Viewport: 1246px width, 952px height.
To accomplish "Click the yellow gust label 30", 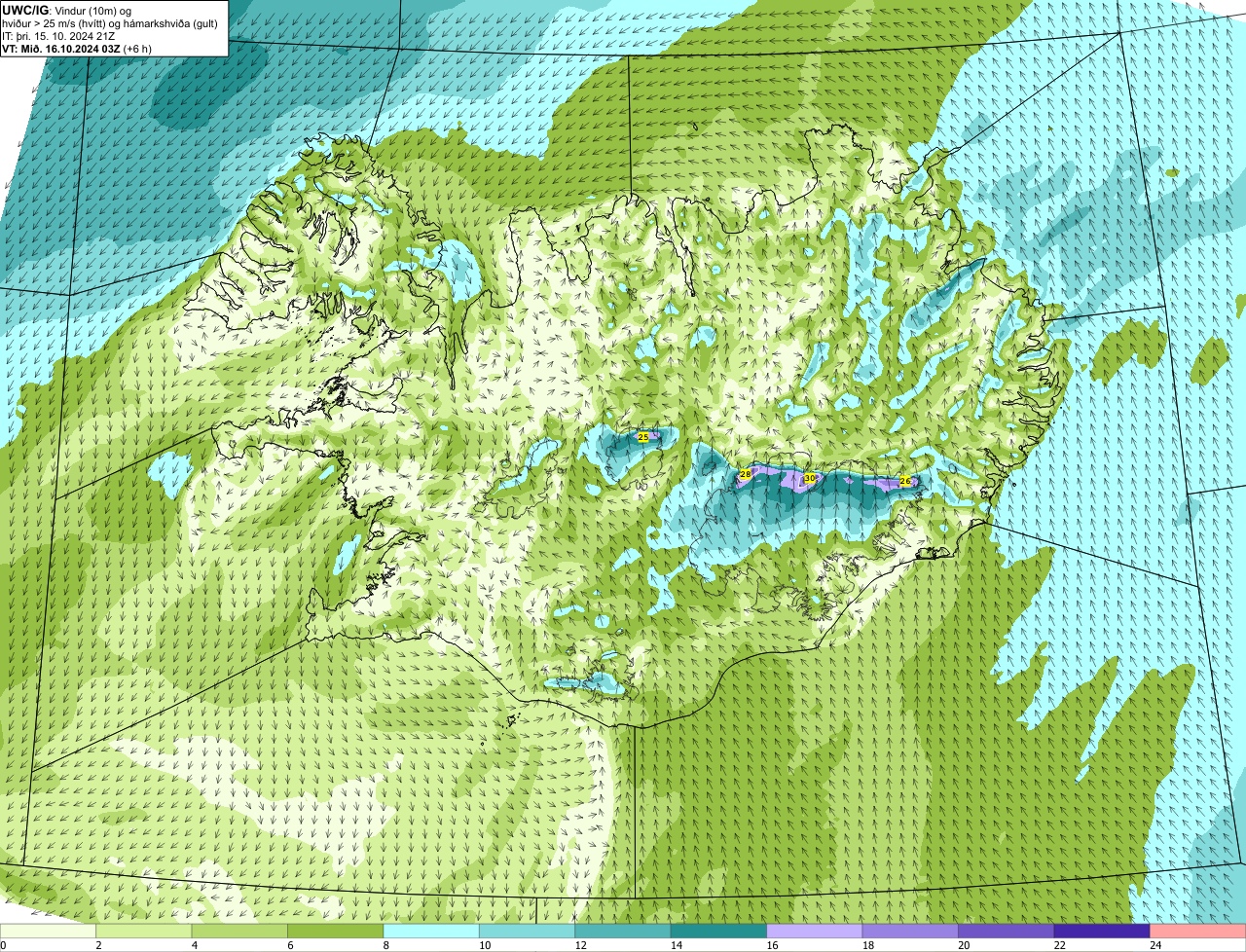I will pos(810,478).
